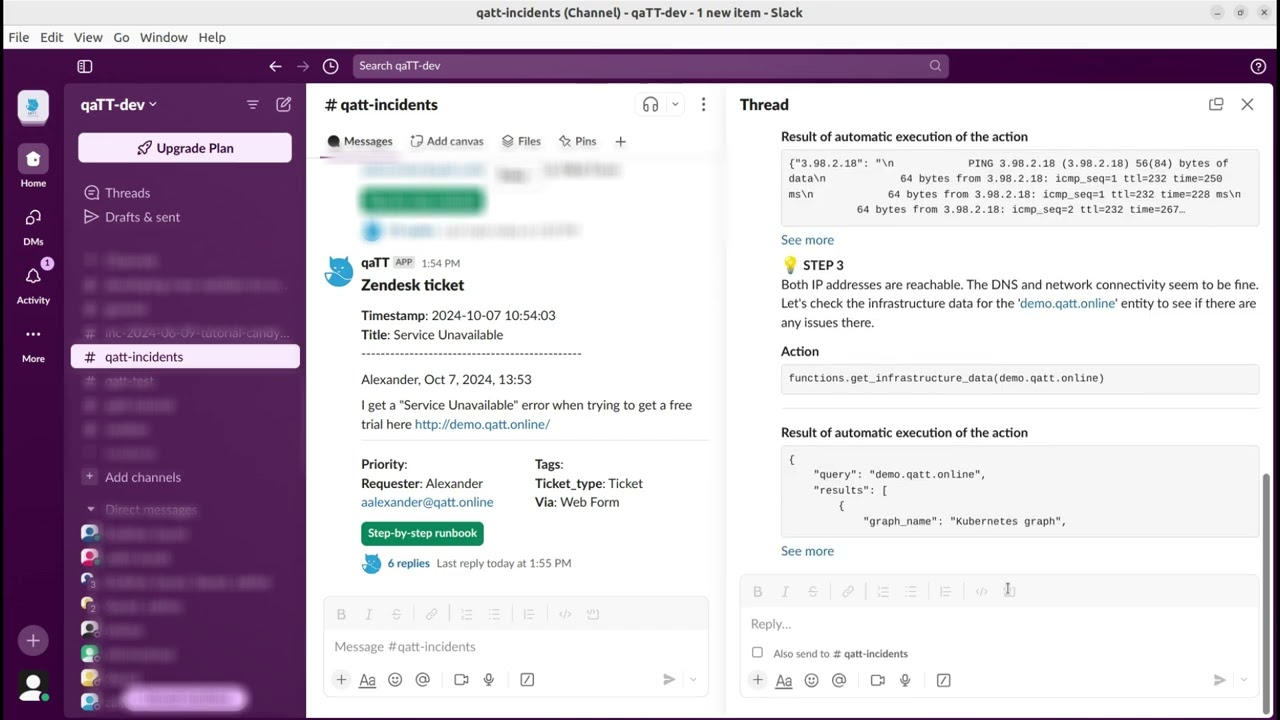Viewport: 1280px width, 720px height.
Task: Toggle bold in the channel composer
Action: [x=341, y=614]
